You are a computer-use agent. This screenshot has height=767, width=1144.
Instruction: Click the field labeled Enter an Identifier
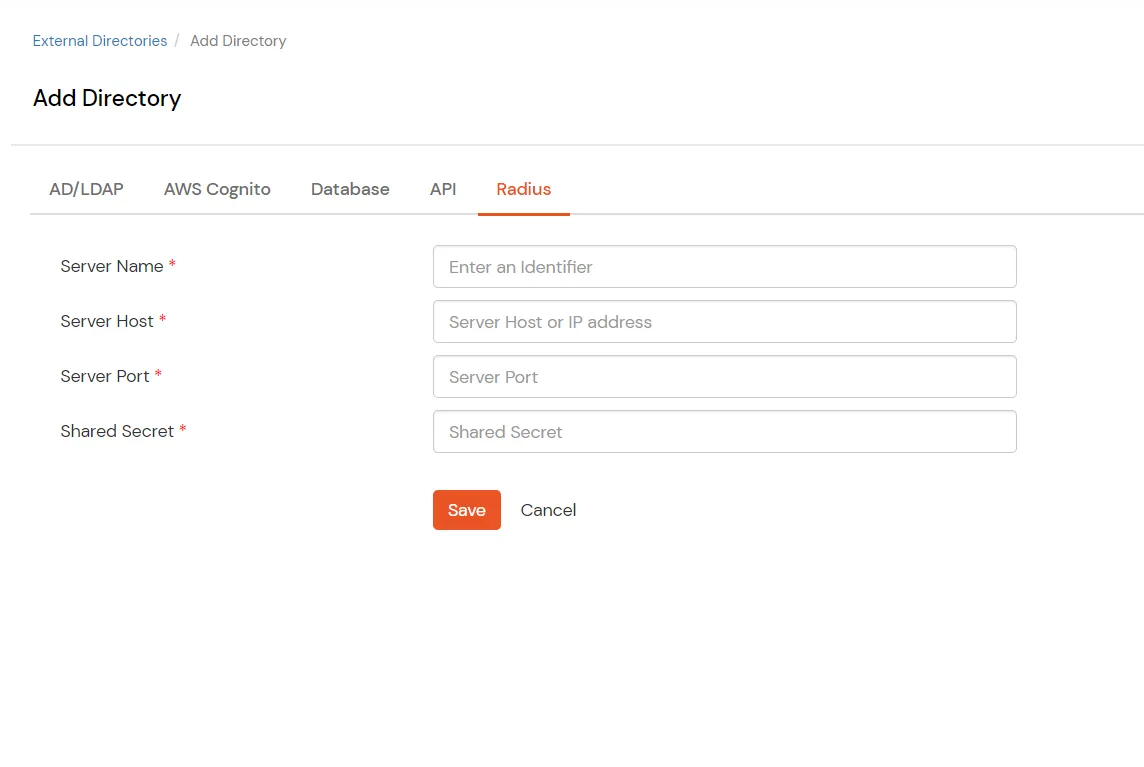(723, 266)
